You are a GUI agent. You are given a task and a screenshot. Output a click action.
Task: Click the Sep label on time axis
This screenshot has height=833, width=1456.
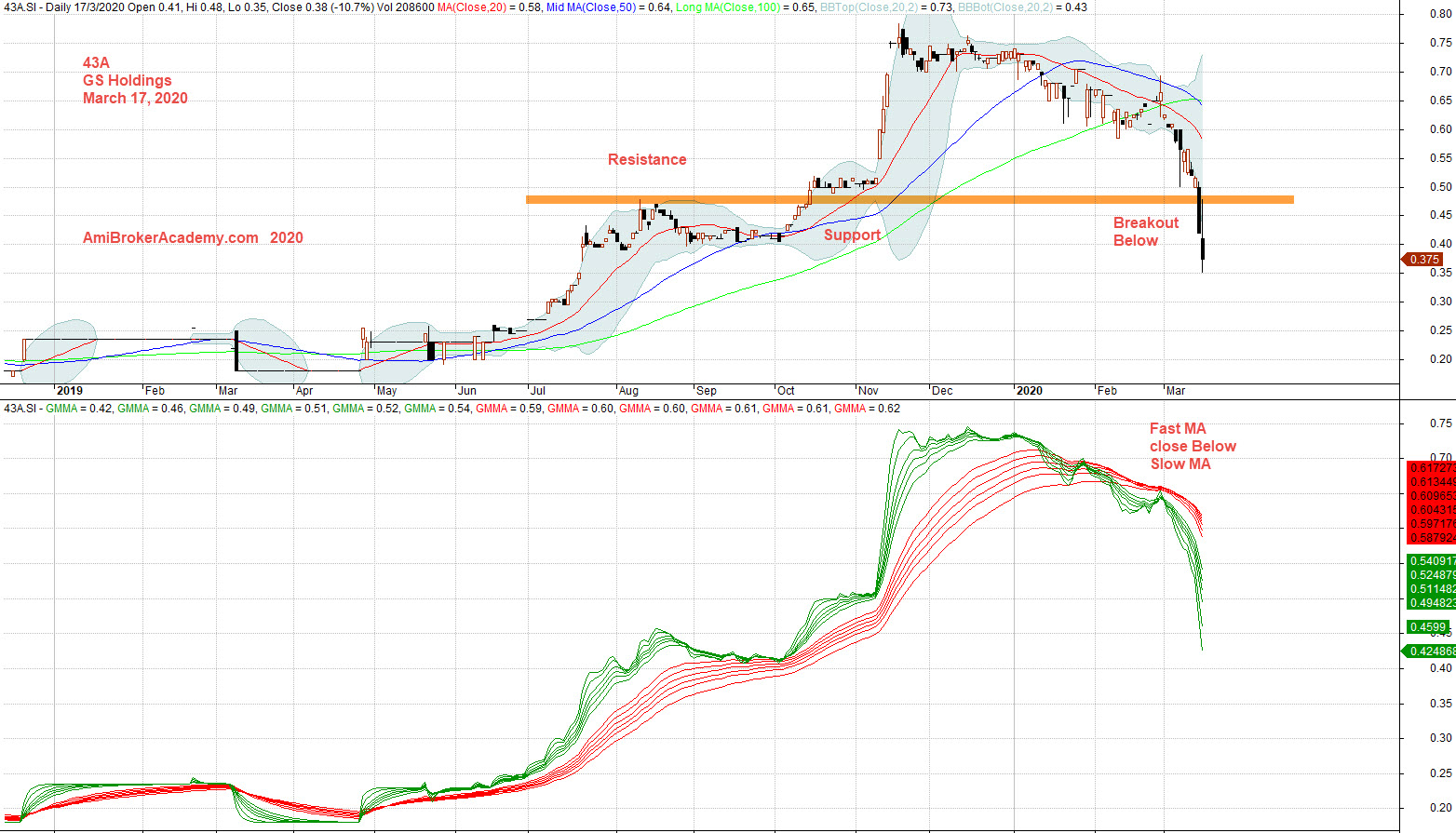click(707, 391)
